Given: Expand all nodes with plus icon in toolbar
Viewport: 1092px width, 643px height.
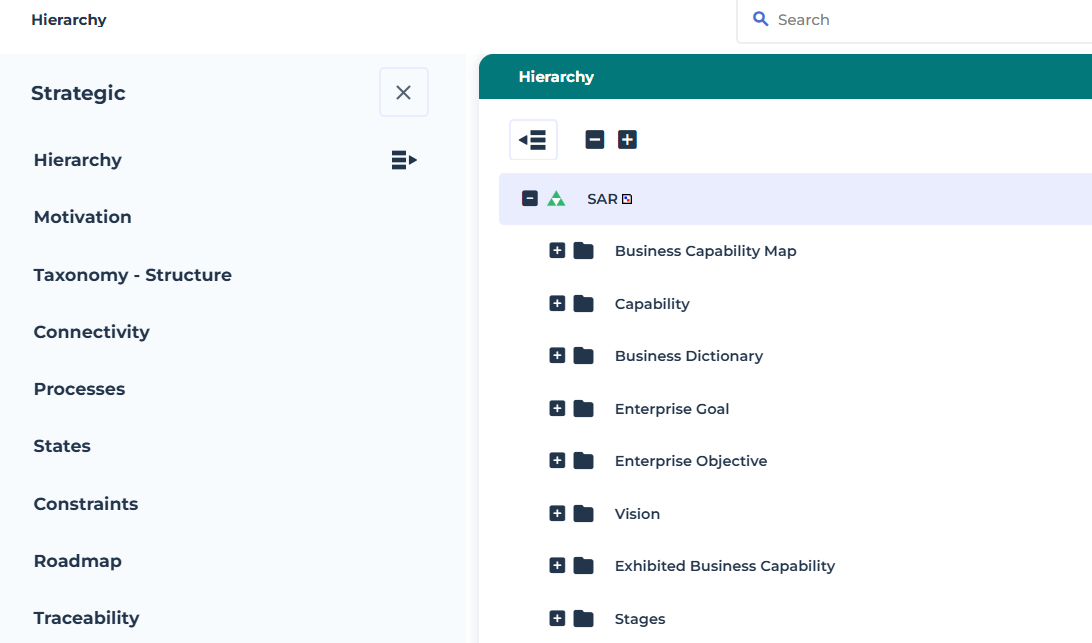Looking at the screenshot, I should (x=627, y=140).
